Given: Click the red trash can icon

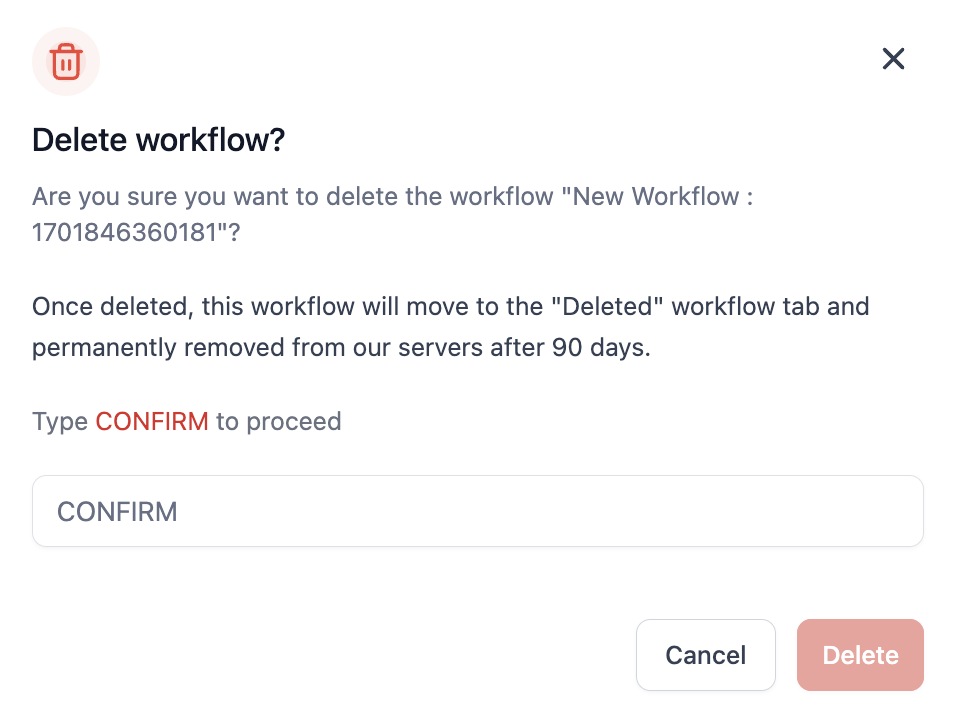Looking at the screenshot, I should pyautogui.click(x=66, y=61).
